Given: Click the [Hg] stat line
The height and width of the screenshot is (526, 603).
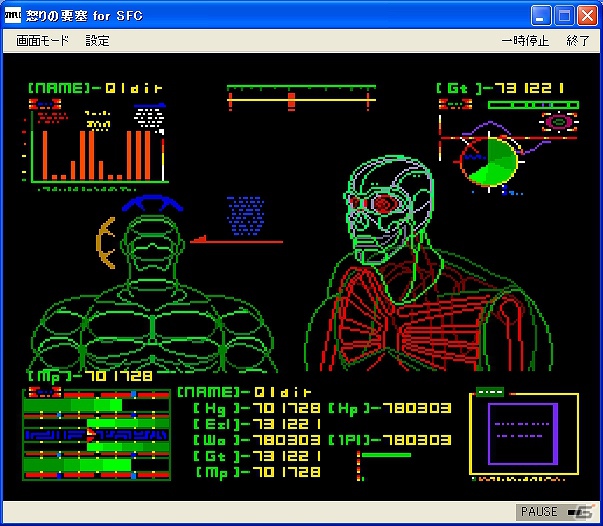Looking at the screenshot, I should point(257,408).
